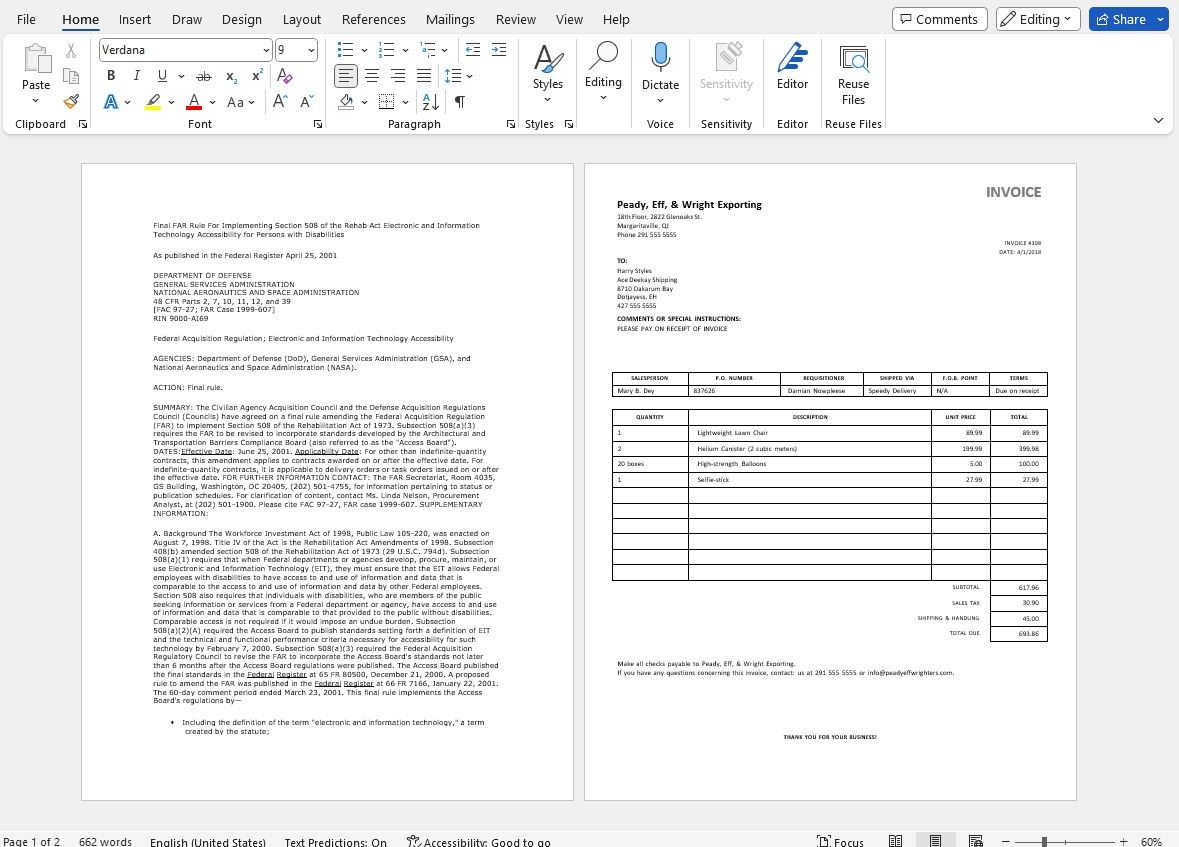Open the Reuse Files pane
Screen dimensions: 1179x847
tap(853, 75)
